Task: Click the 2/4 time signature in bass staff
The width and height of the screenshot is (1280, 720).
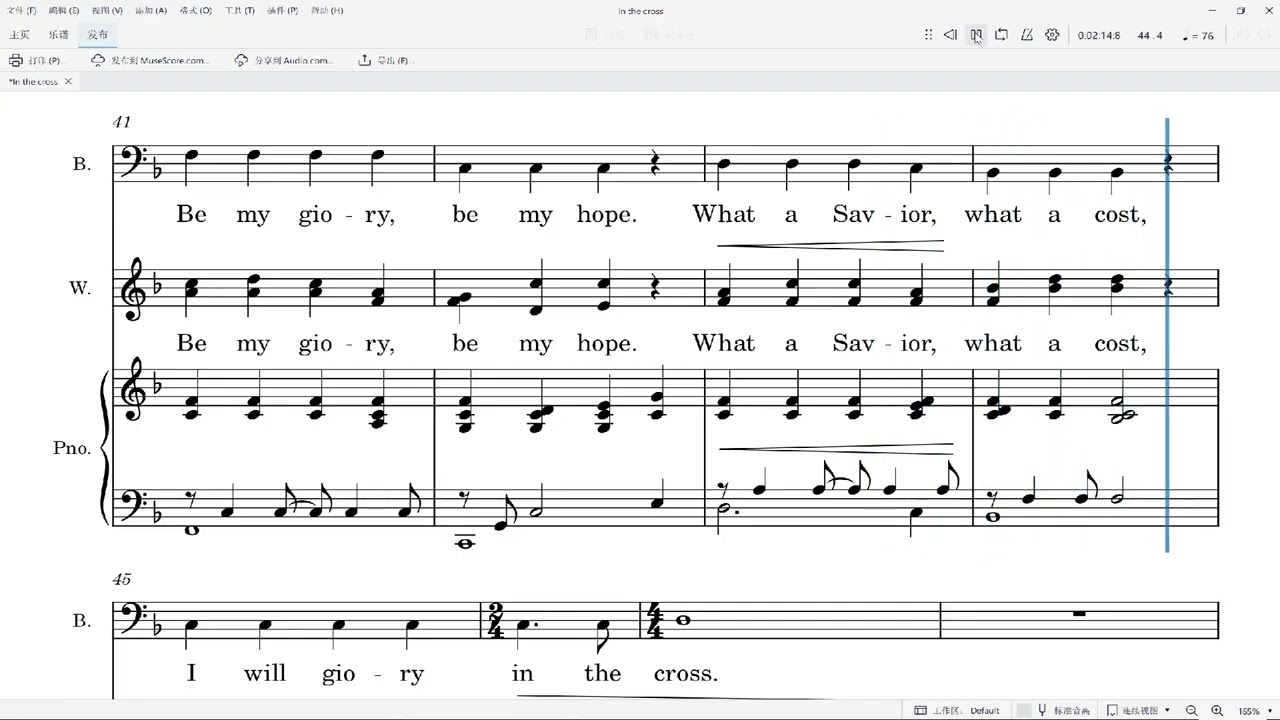Action: 495,621
